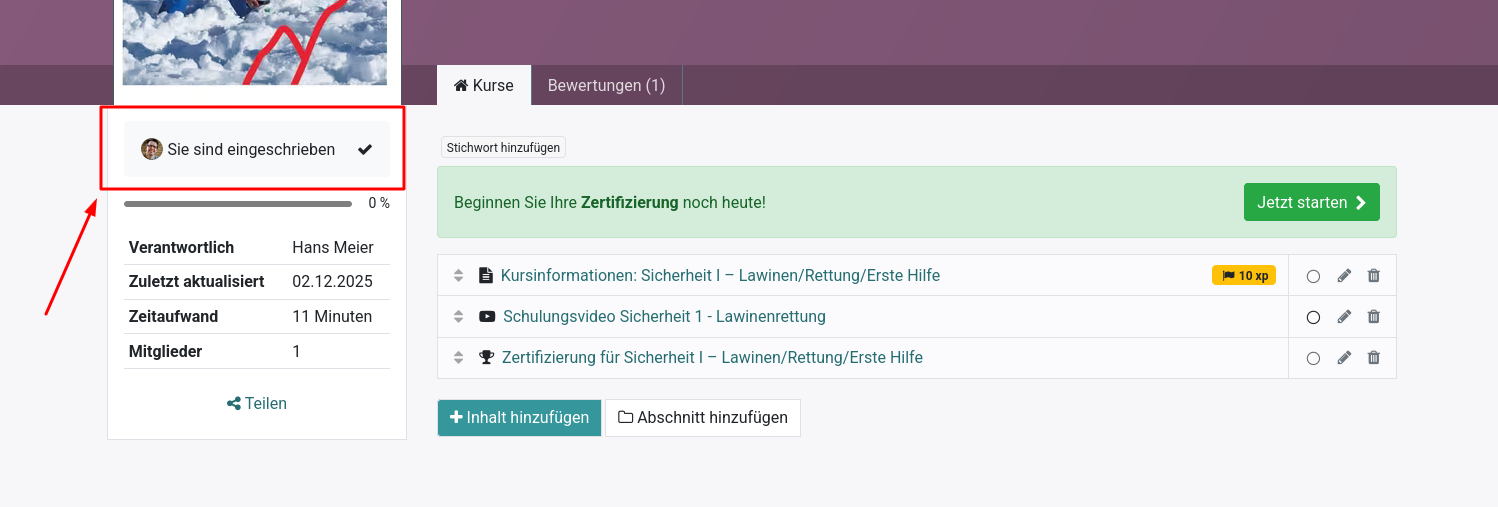Click the sort handle of Kursinformationen row
The width and height of the screenshot is (1498, 507).
click(x=459, y=276)
